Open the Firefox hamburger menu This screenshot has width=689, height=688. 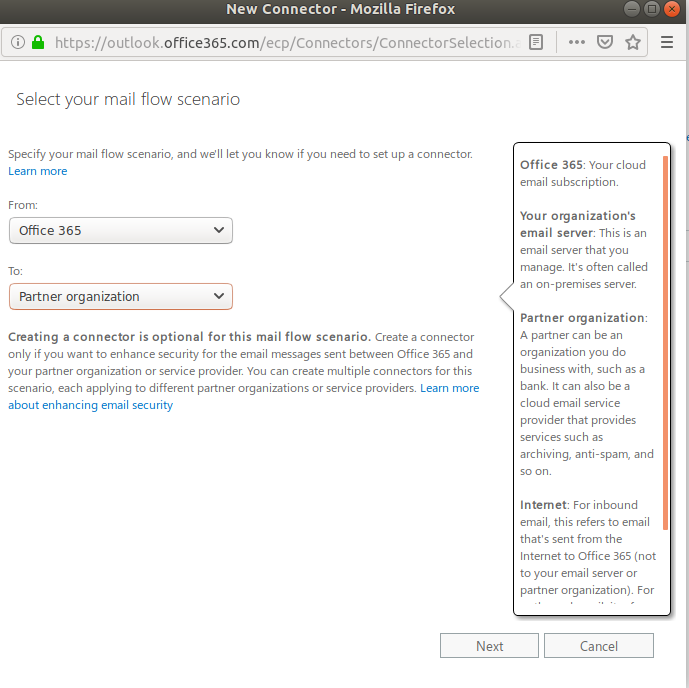(667, 42)
